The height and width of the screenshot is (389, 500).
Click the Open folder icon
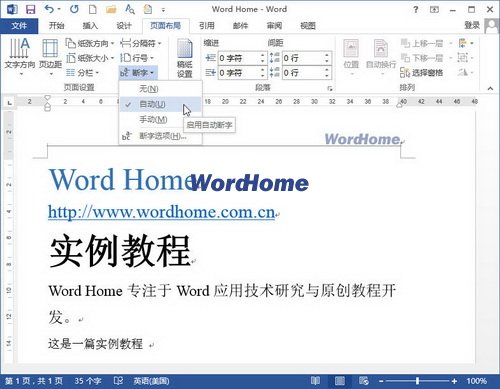click(x=111, y=9)
